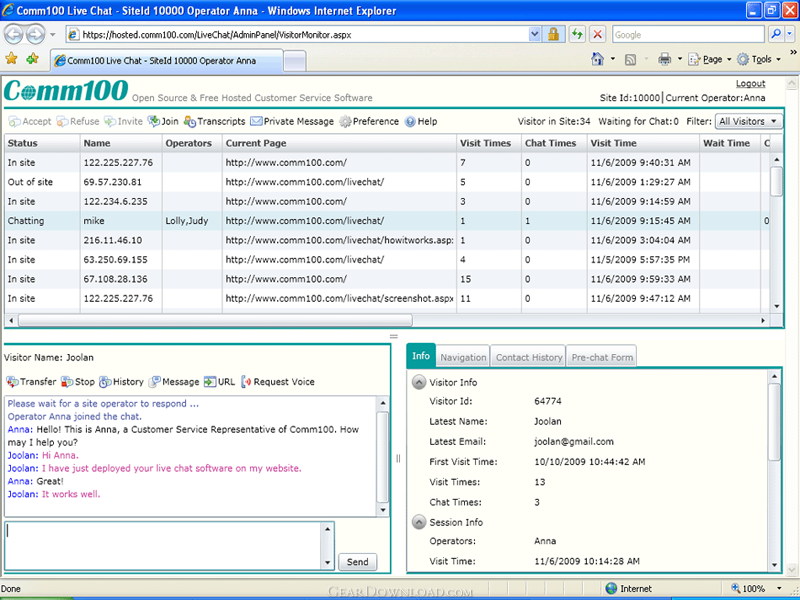
Task: Collapse the Session Info section
Action: (419, 522)
